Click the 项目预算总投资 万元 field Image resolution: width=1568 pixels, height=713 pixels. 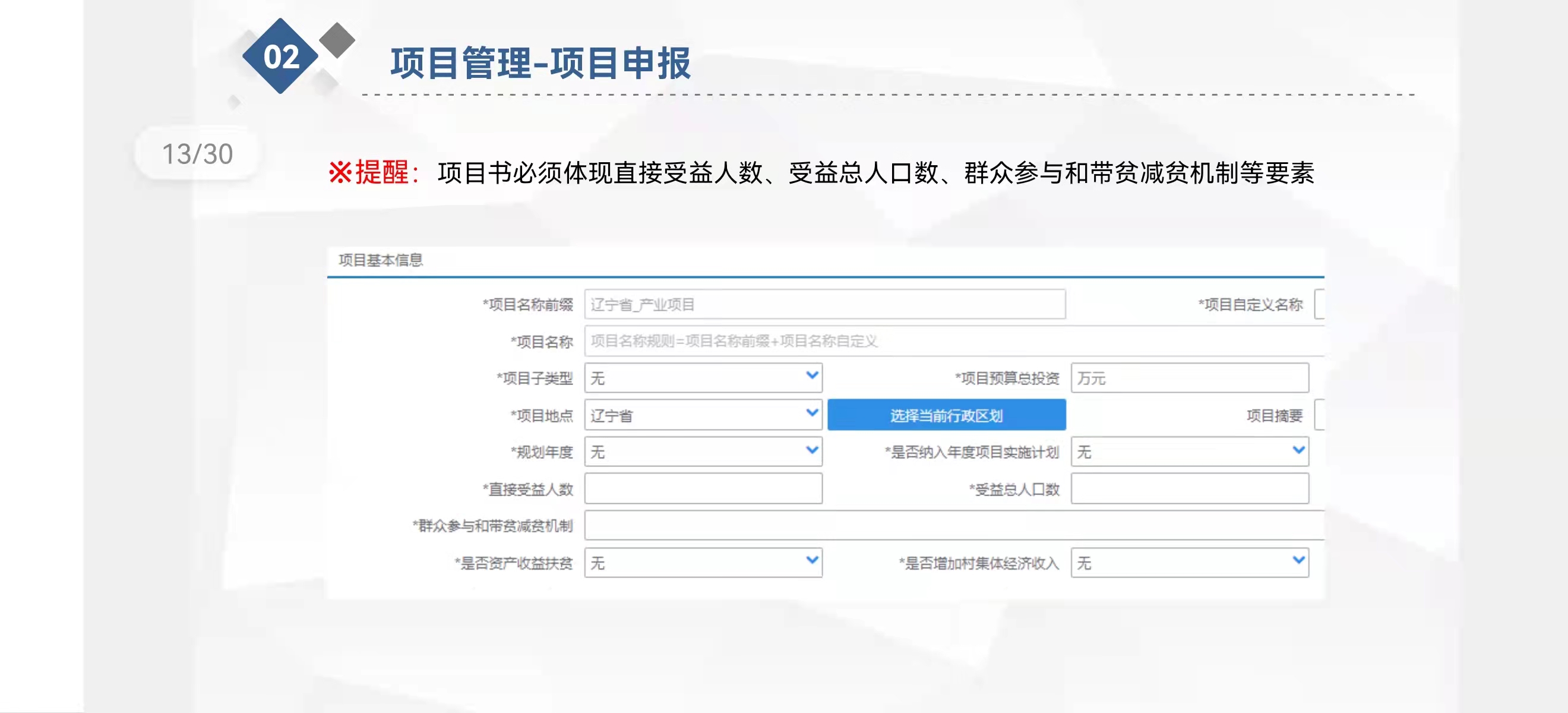(1190, 378)
